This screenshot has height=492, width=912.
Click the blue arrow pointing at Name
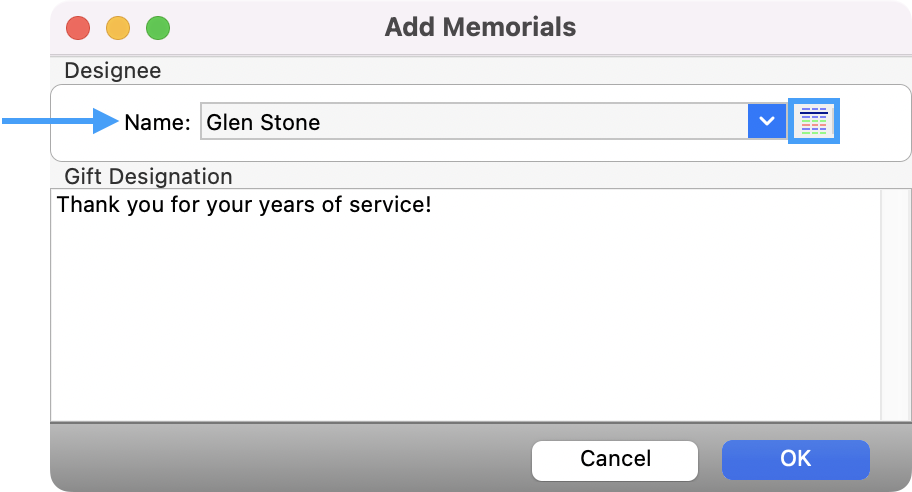[60, 122]
